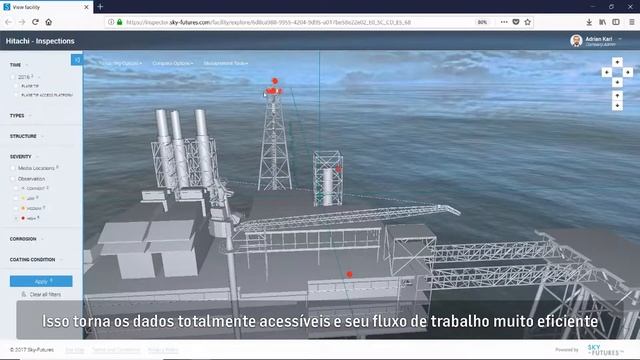Save page to Pocket
This screenshot has width=640, height=360.
(x=516, y=22)
